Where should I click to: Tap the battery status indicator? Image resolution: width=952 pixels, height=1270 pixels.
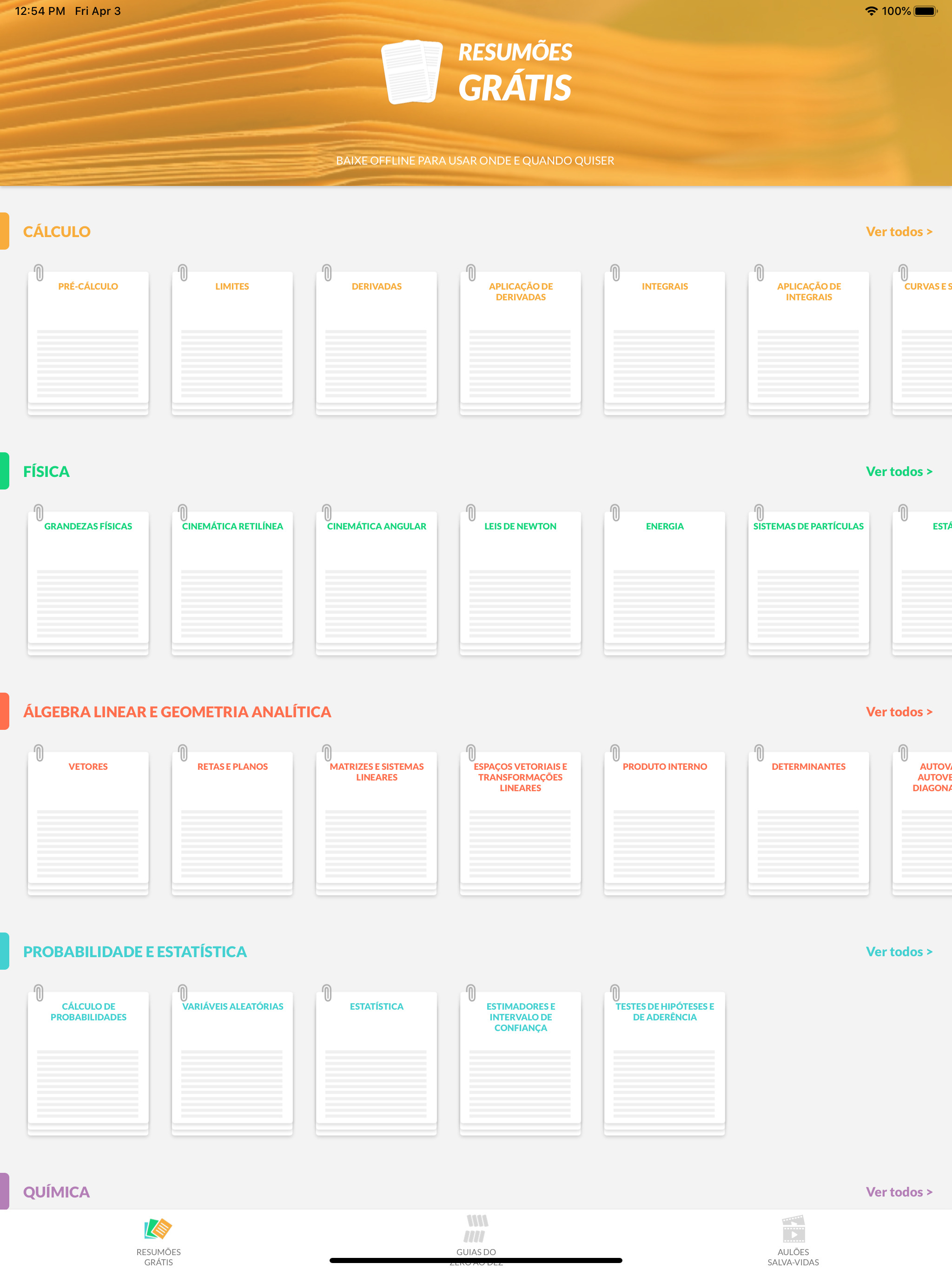[925, 11]
